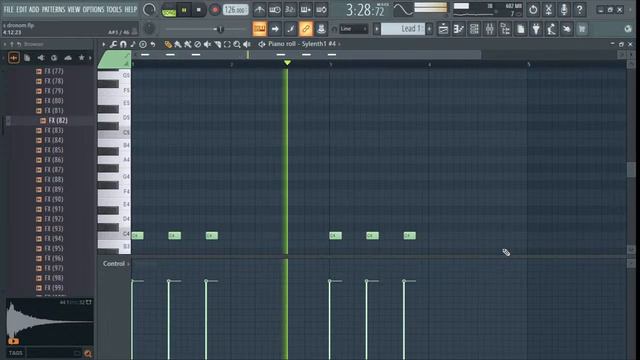Viewport: 640px width, 360px height.
Task: Open the TOOLS menu
Action: [114, 9]
